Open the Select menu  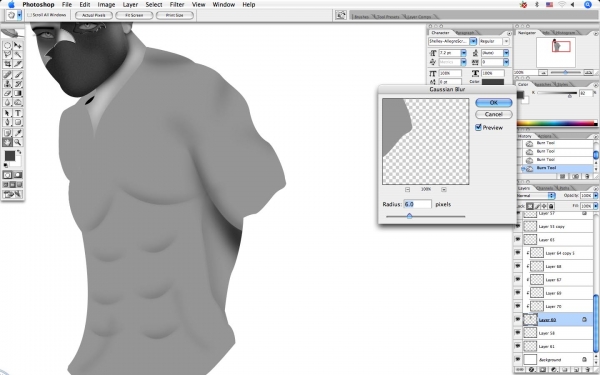pyautogui.click(x=153, y=5)
